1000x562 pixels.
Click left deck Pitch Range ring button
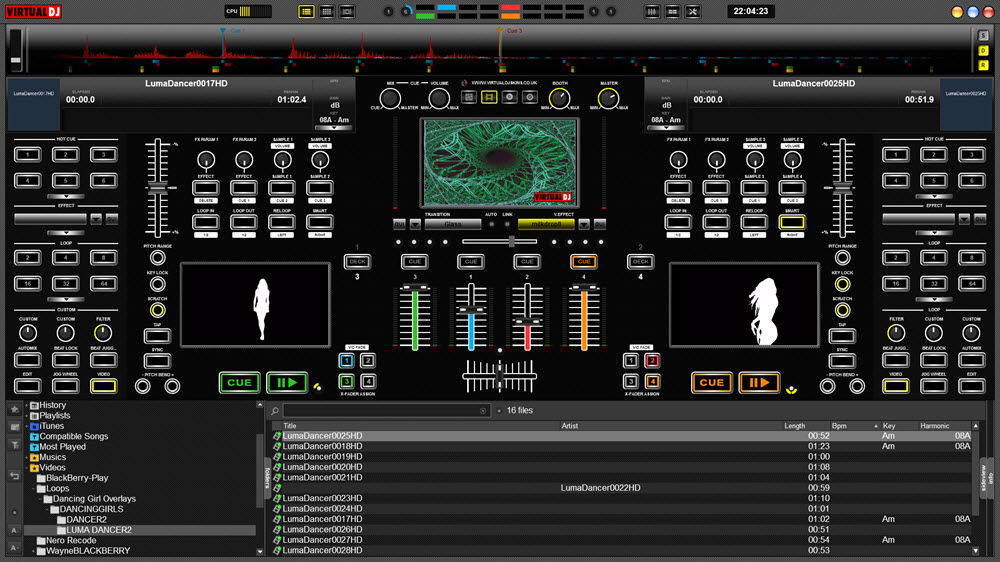pyautogui.click(x=157, y=258)
